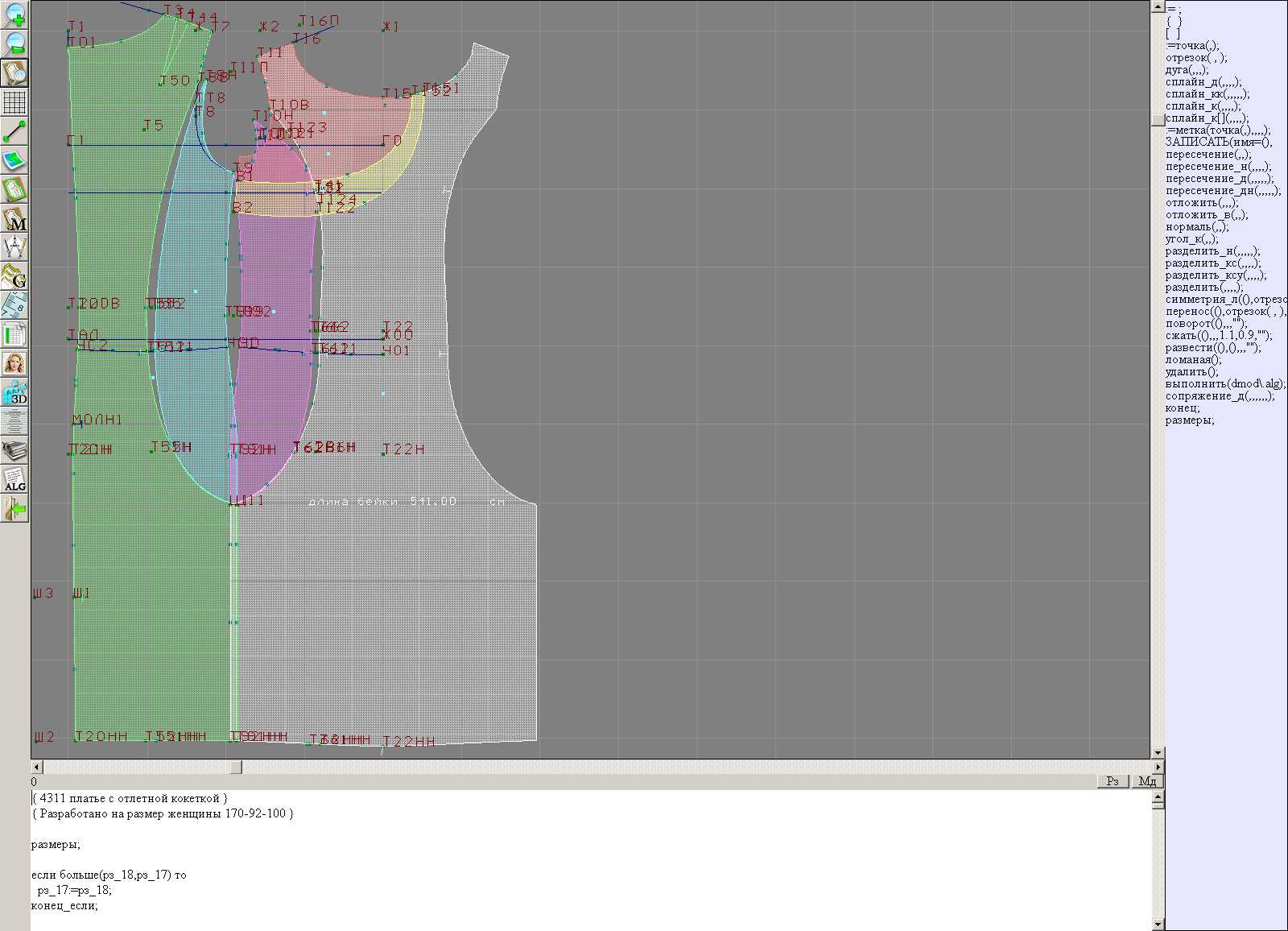Select the line segment tool icon

pos(14,131)
